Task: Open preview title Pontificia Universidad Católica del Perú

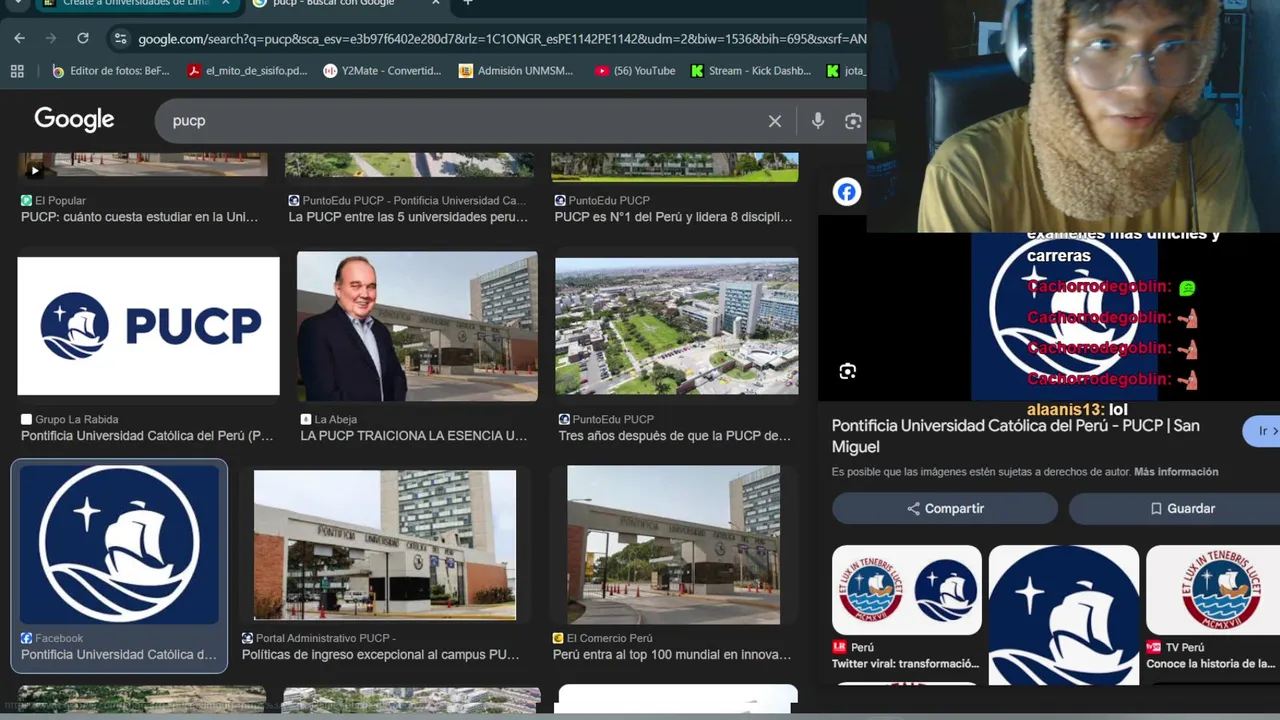Action: point(1015,436)
